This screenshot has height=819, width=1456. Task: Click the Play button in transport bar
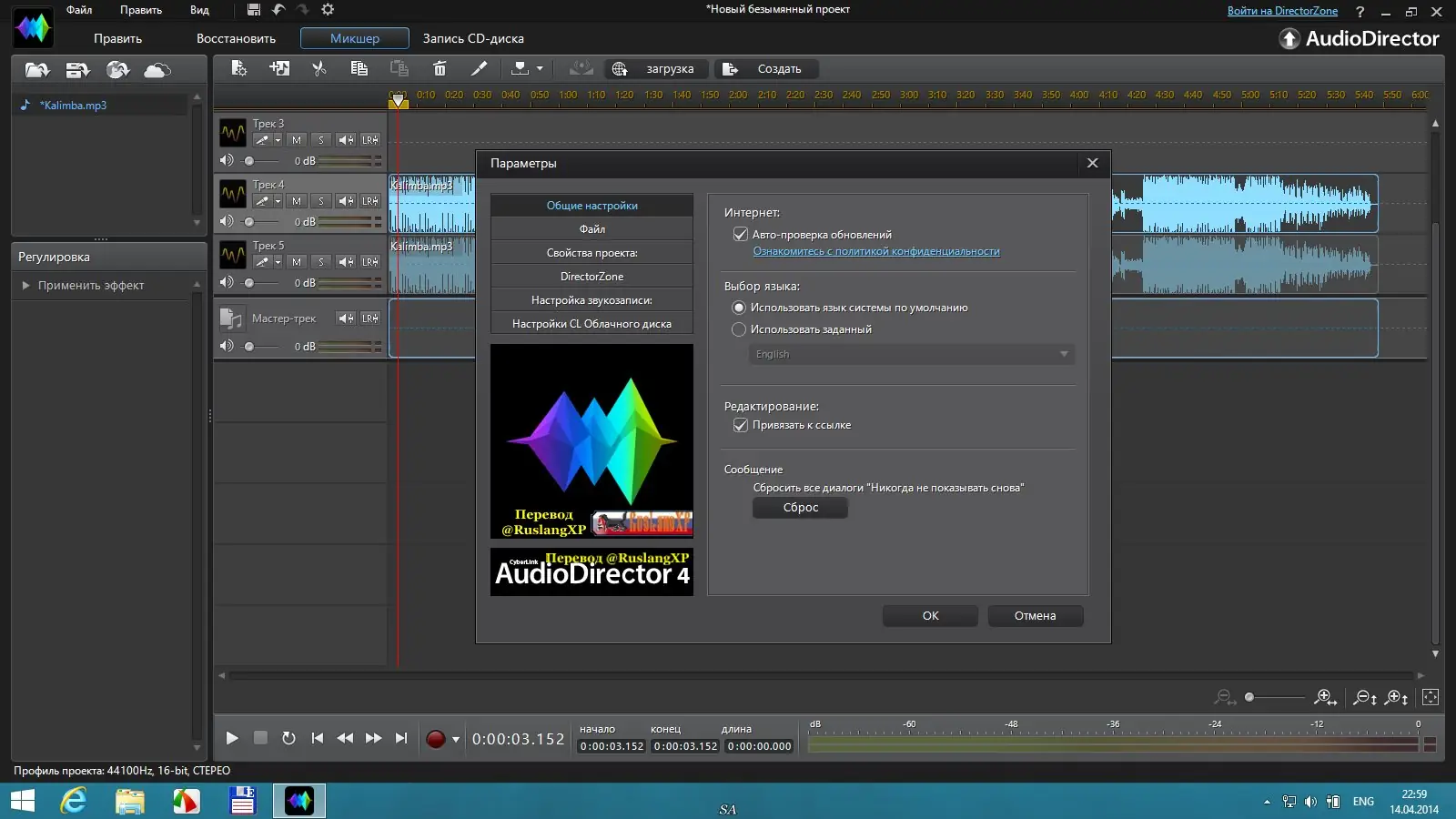232,738
